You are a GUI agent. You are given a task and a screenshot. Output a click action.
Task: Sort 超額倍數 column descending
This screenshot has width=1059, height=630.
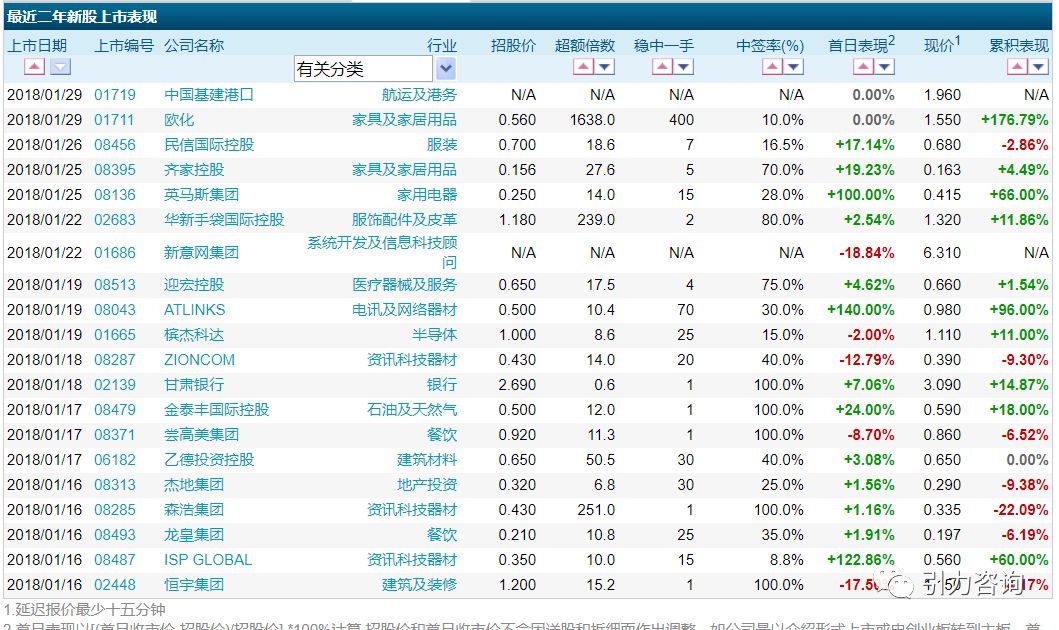point(604,66)
